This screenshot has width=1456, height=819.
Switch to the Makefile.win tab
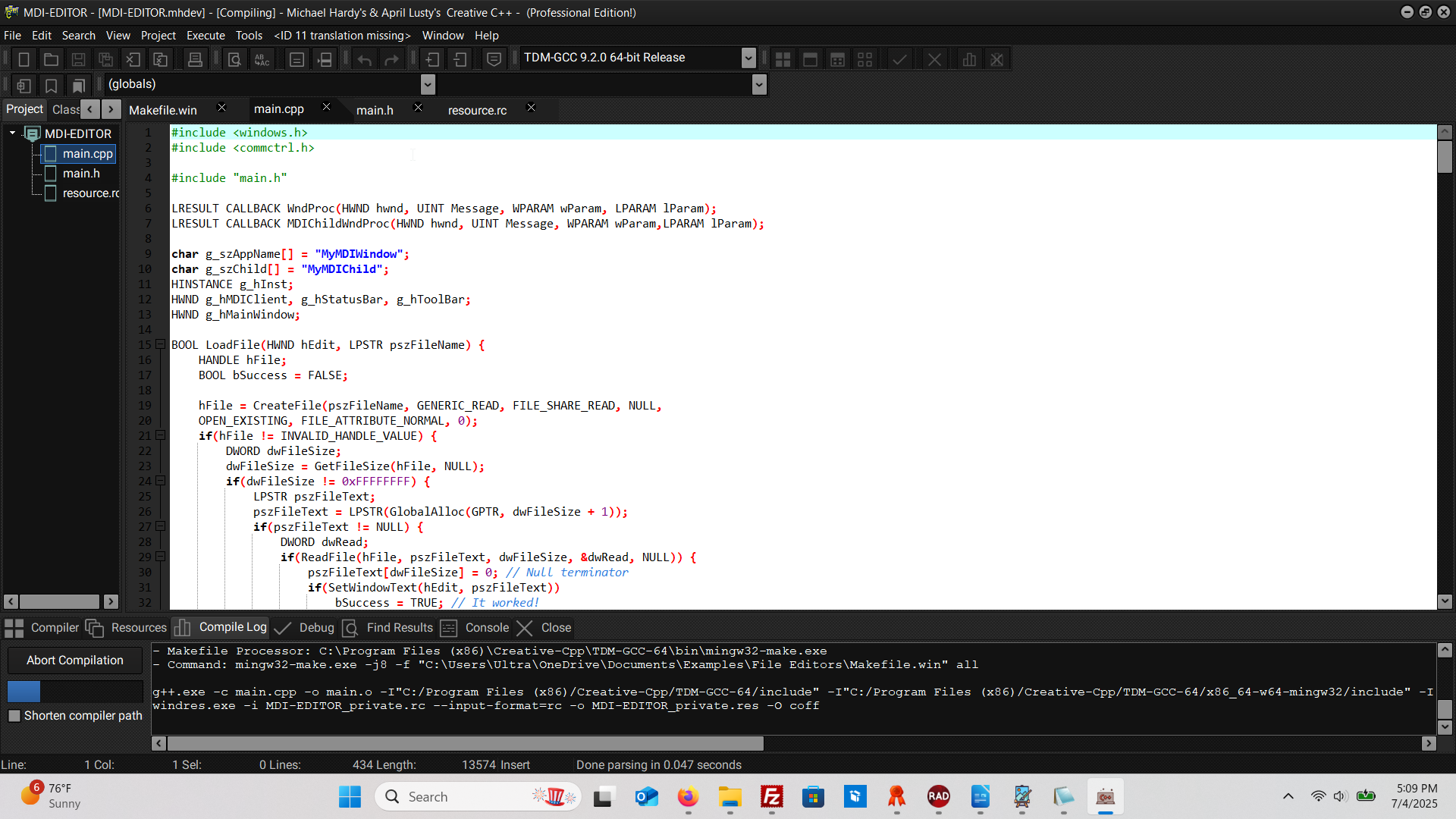tap(163, 110)
